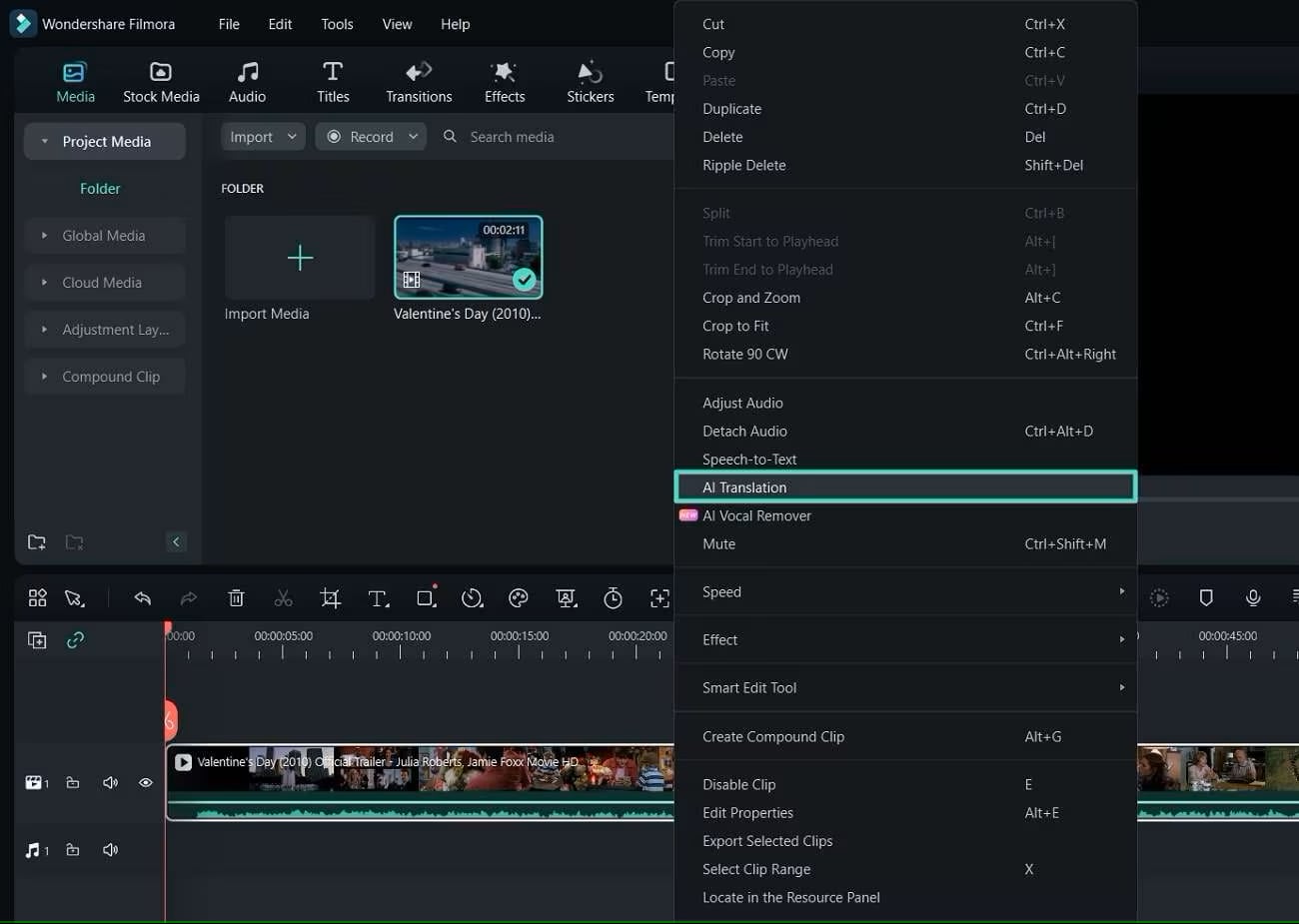Open the File menu

[x=229, y=24]
